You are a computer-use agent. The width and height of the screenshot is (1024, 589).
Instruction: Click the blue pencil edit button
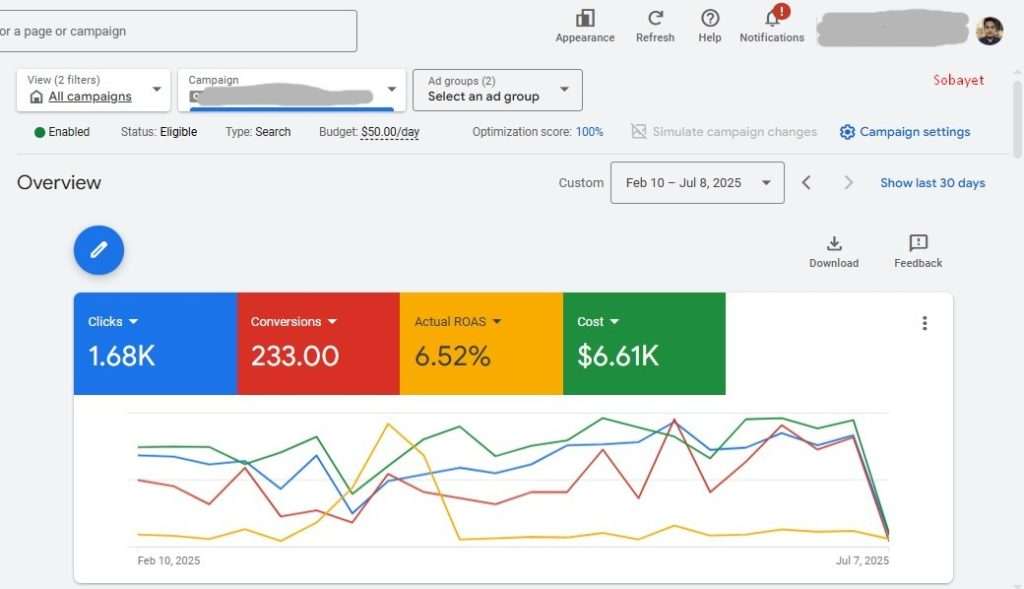click(98, 250)
